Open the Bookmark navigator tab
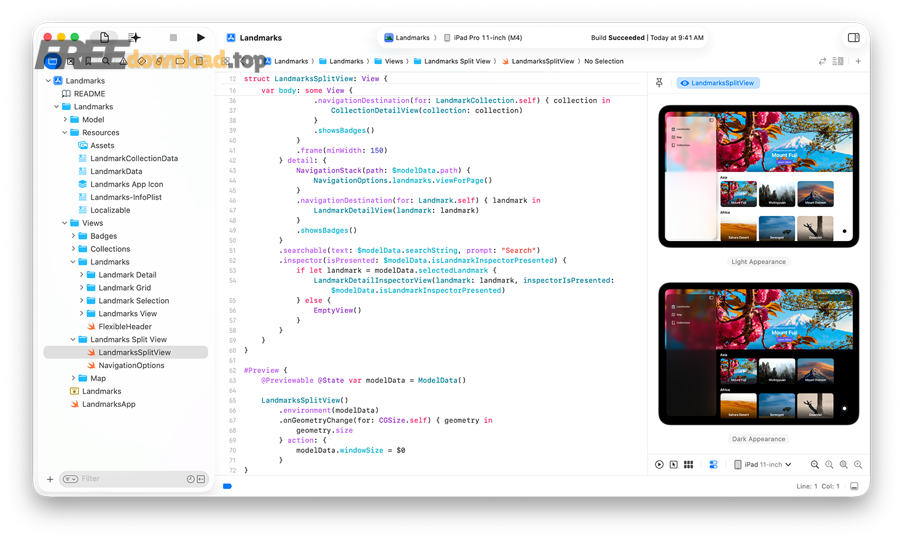This screenshot has width=900, height=536. click(x=88, y=61)
